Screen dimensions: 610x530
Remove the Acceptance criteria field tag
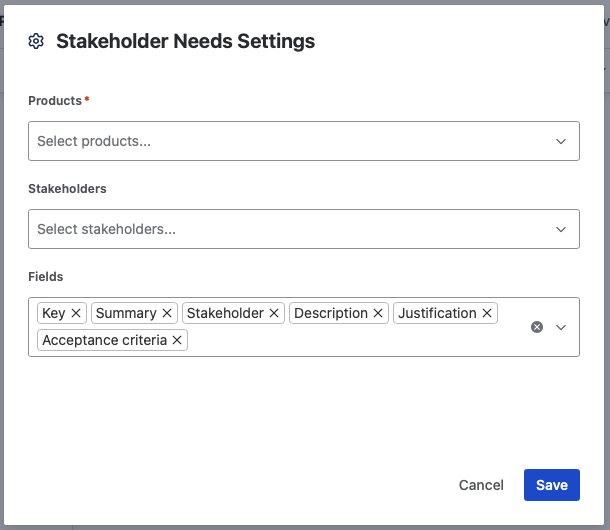click(177, 340)
